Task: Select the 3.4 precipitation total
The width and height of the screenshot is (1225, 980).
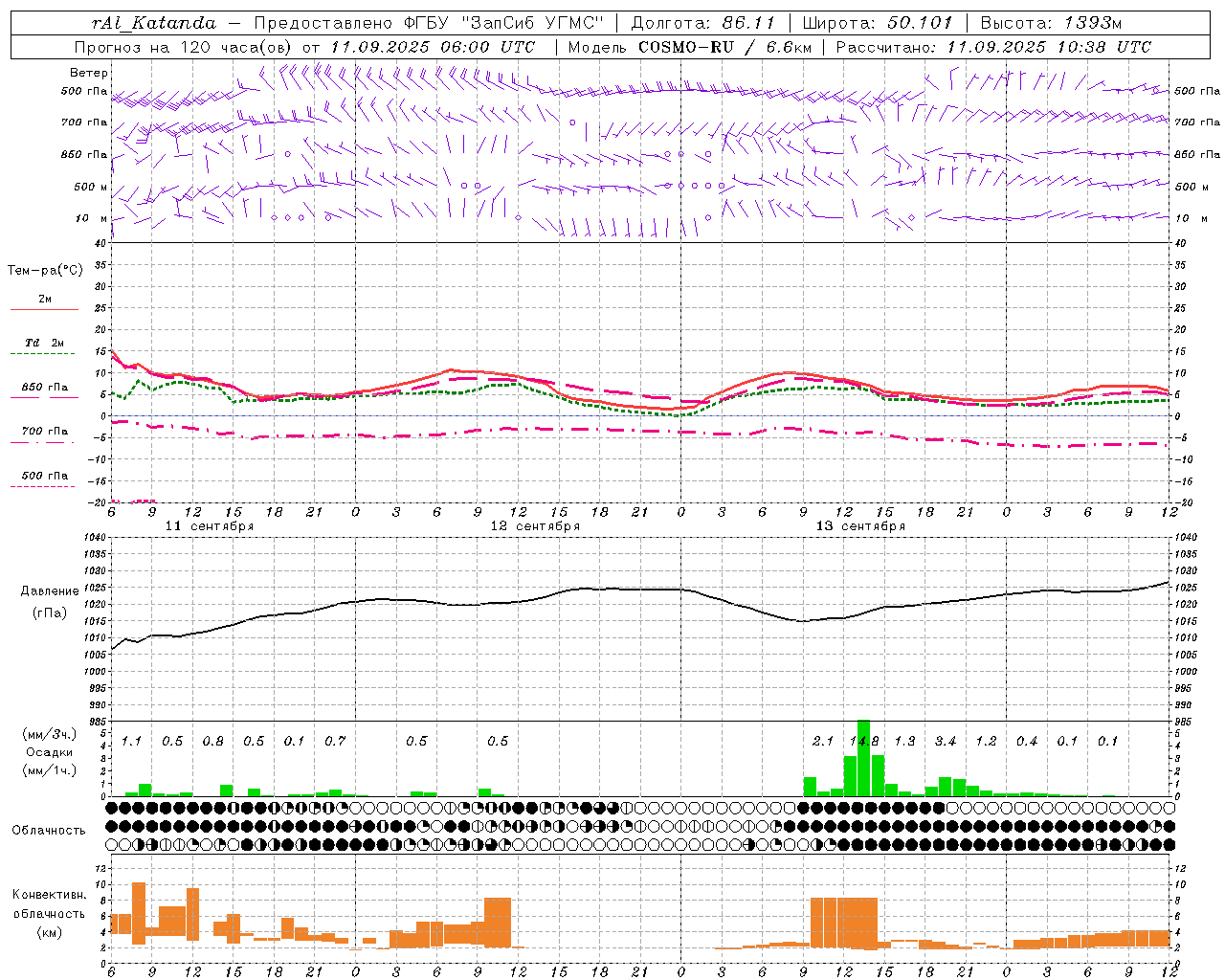Action: [946, 742]
